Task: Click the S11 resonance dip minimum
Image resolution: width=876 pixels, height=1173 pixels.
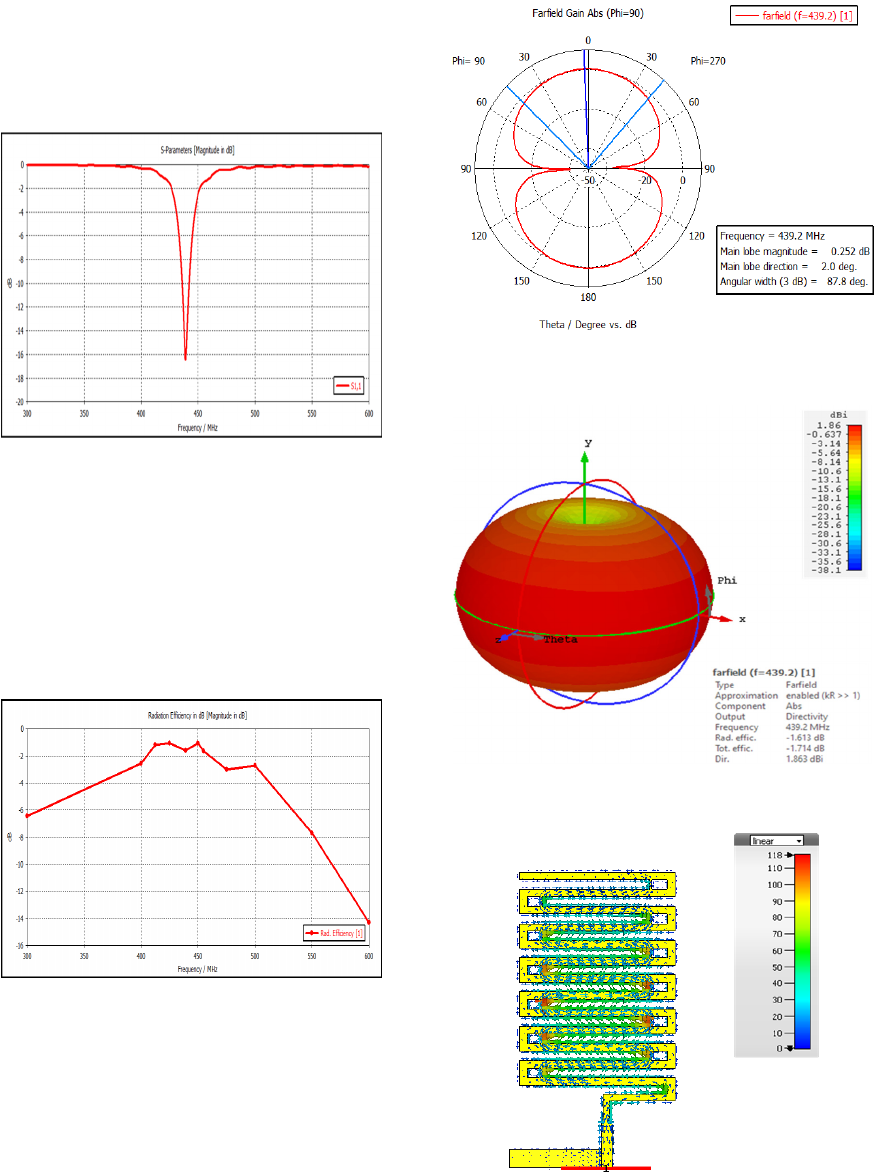Action: pyautogui.click(x=185, y=358)
